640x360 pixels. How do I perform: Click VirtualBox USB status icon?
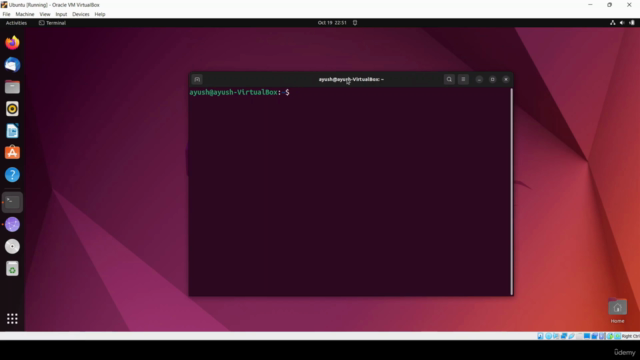click(x=571, y=336)
